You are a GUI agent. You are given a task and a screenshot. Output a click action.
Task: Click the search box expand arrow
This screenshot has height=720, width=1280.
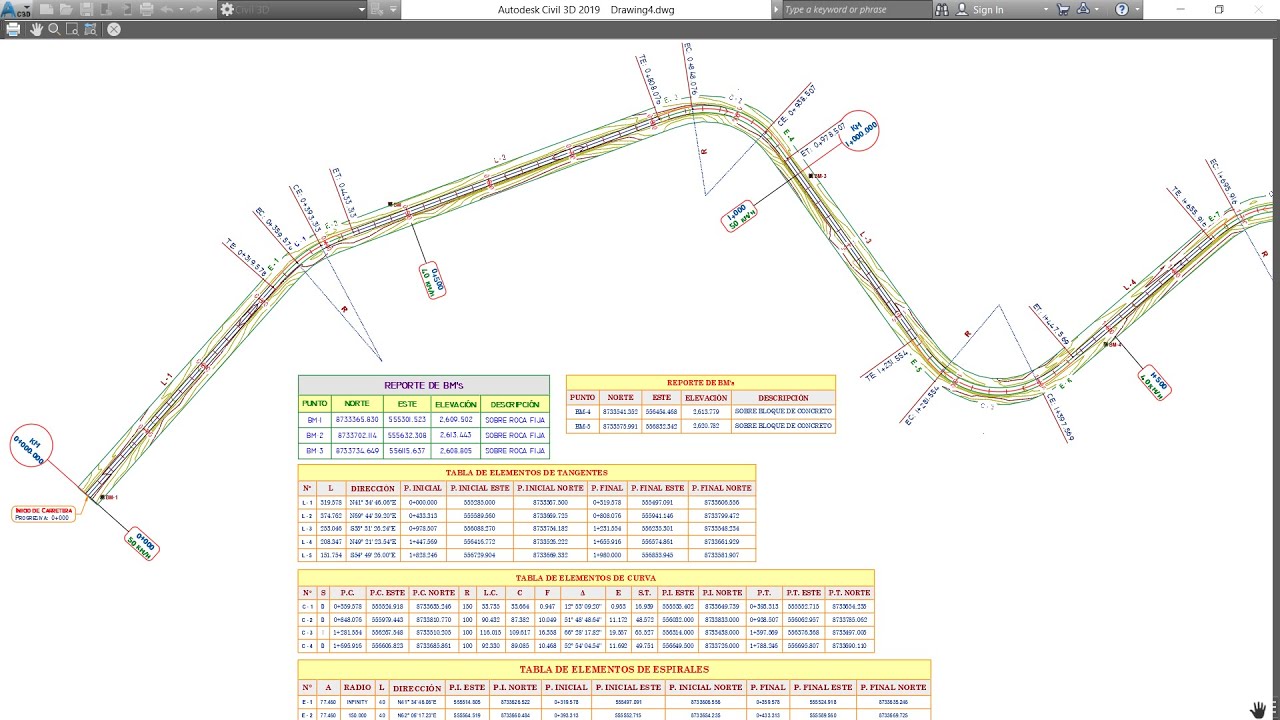click(776, 9)
